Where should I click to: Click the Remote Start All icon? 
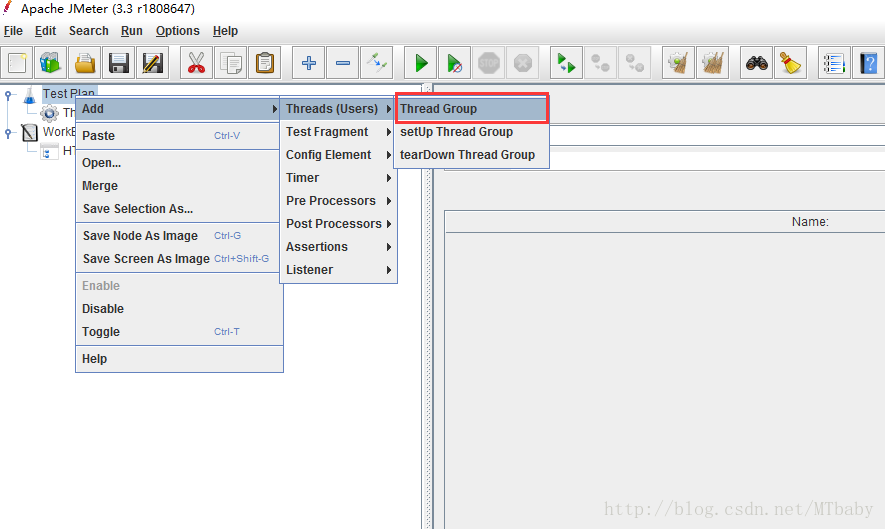coord(566,63)
